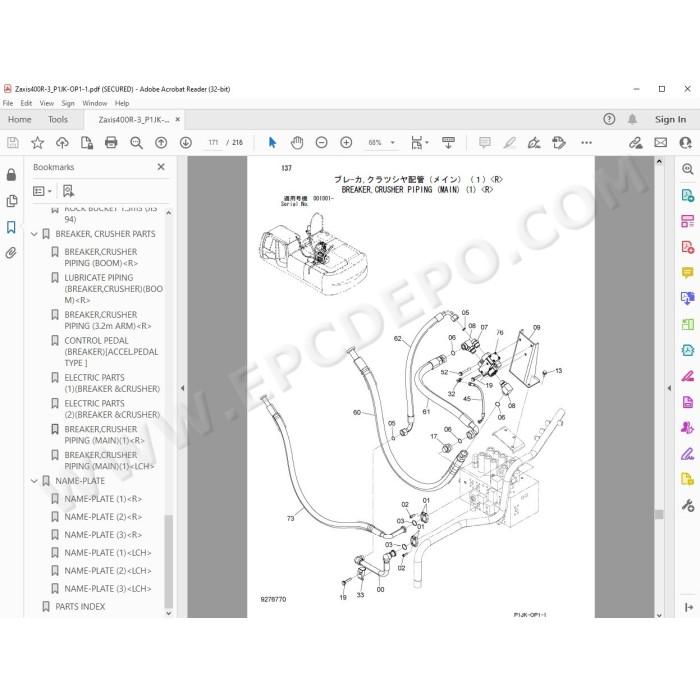Open the yellow Comment tool in right pane
The width and height of the screenshot is (700, 700).
coord(688,272)
